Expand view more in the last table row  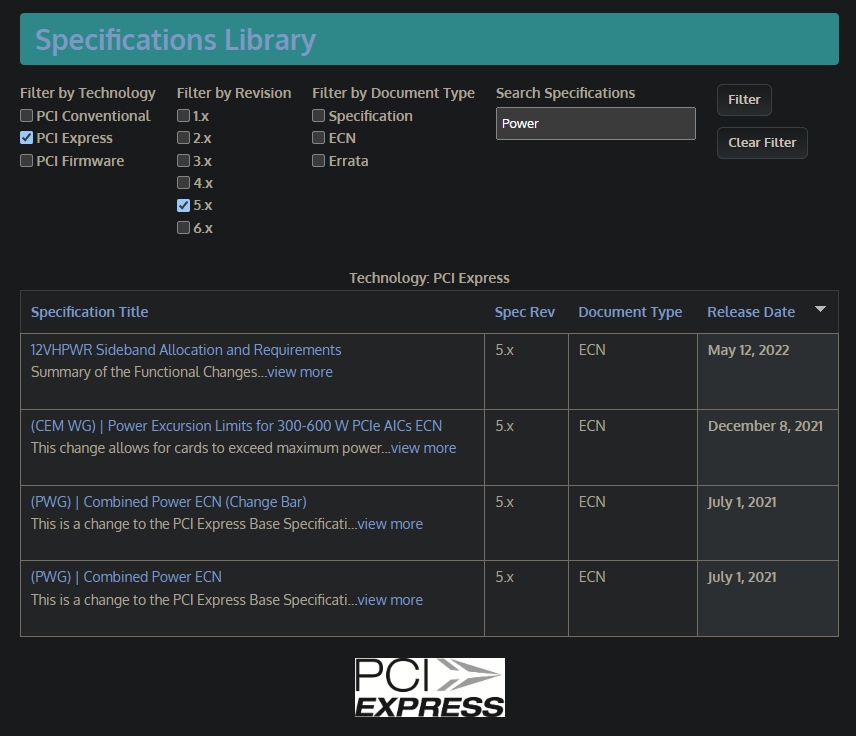(x=390, y=600)
